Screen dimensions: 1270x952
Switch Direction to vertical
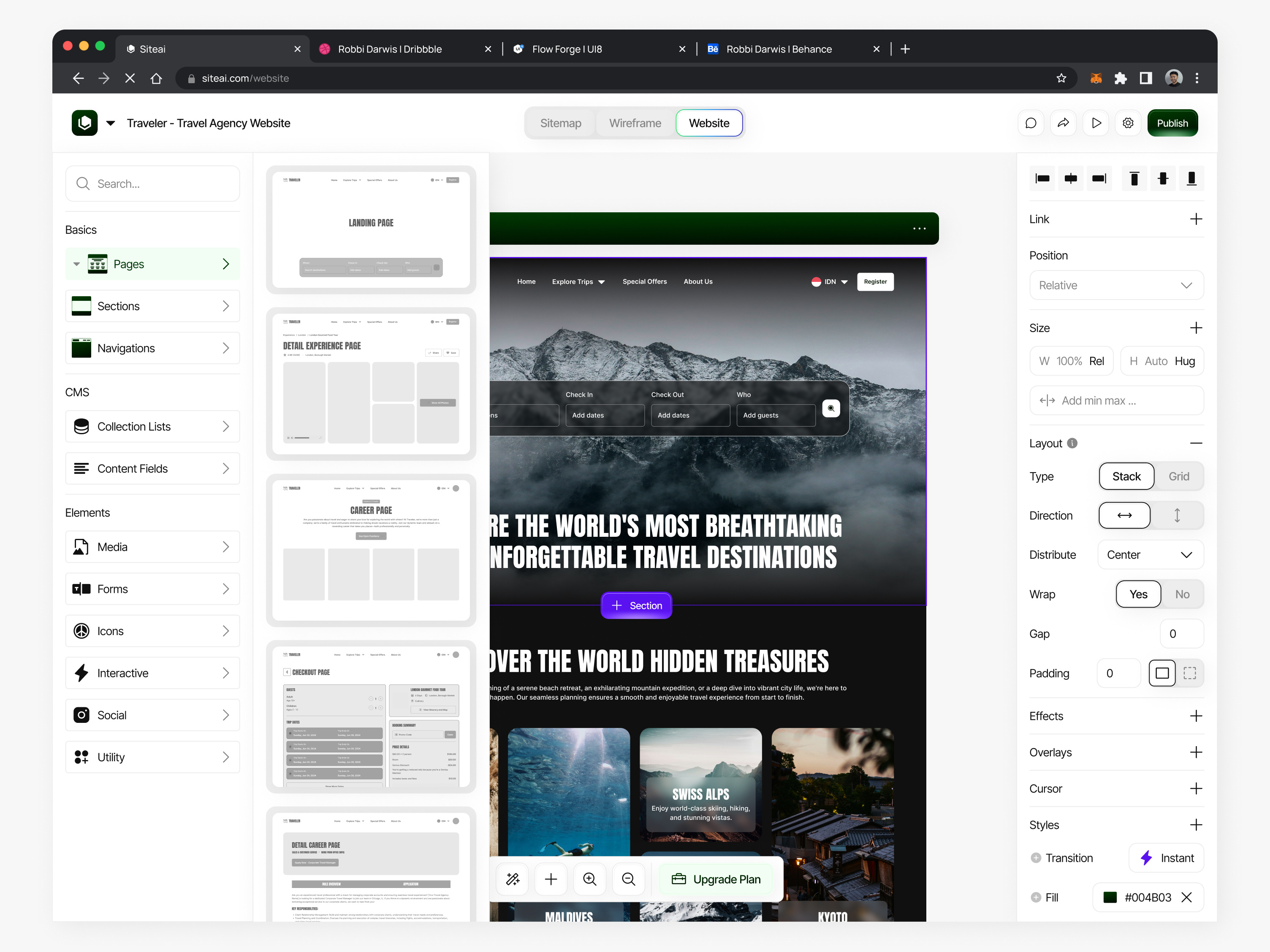[x=1177, y=515]
